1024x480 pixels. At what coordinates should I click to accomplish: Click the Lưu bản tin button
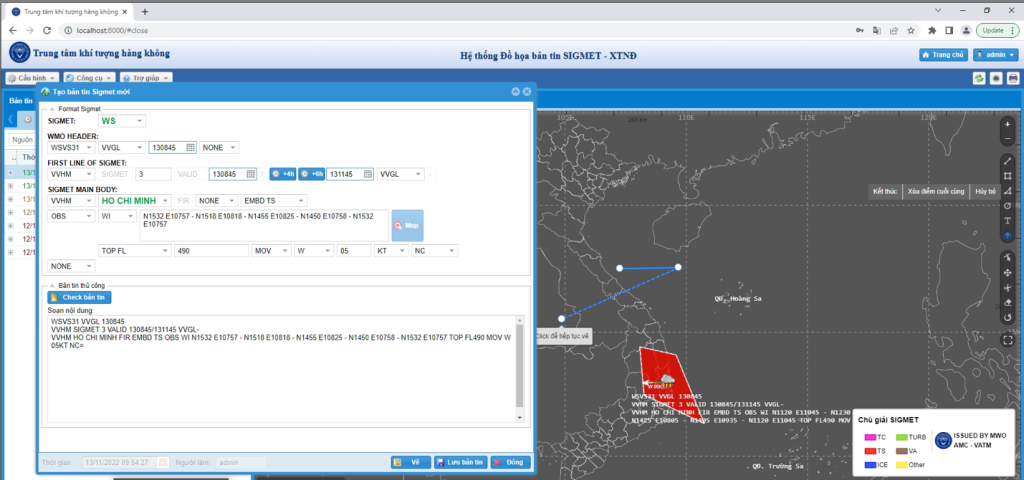click(x=460, y=462)
